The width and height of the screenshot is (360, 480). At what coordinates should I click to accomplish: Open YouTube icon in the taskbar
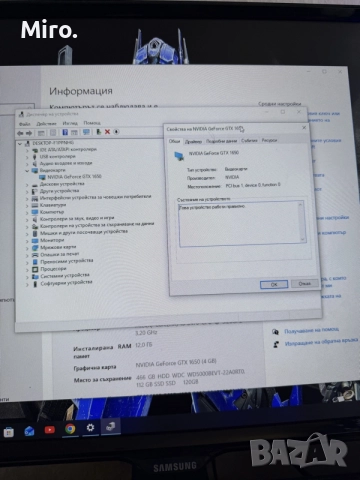50,430
